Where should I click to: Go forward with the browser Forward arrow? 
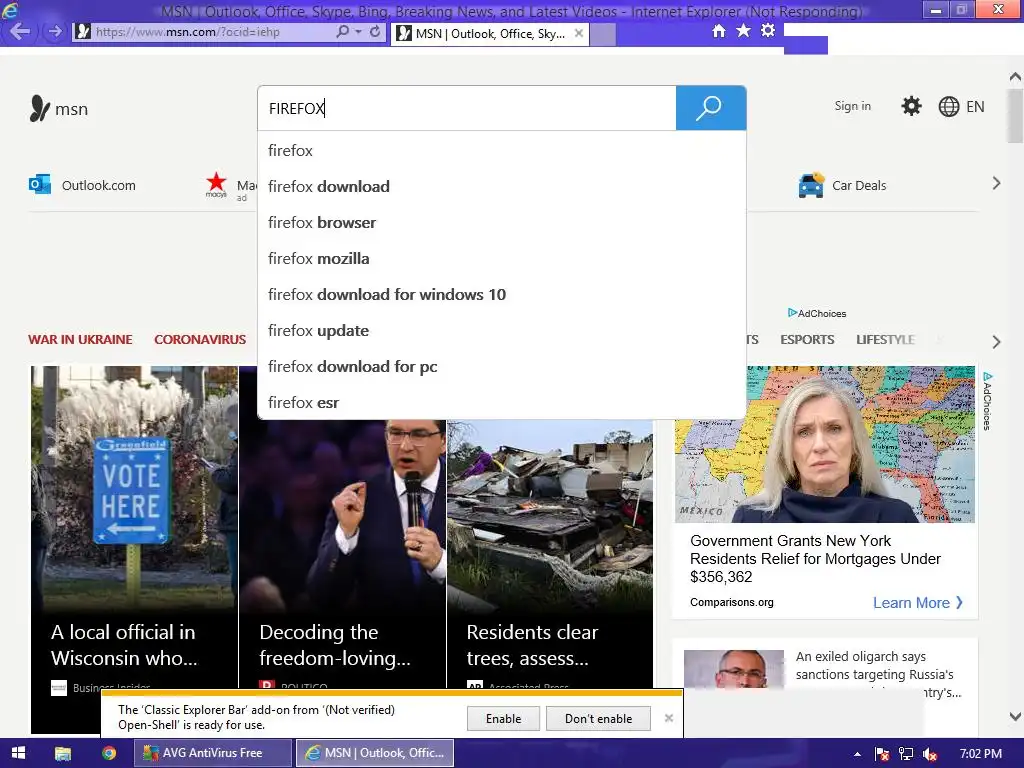click(55, 31)
